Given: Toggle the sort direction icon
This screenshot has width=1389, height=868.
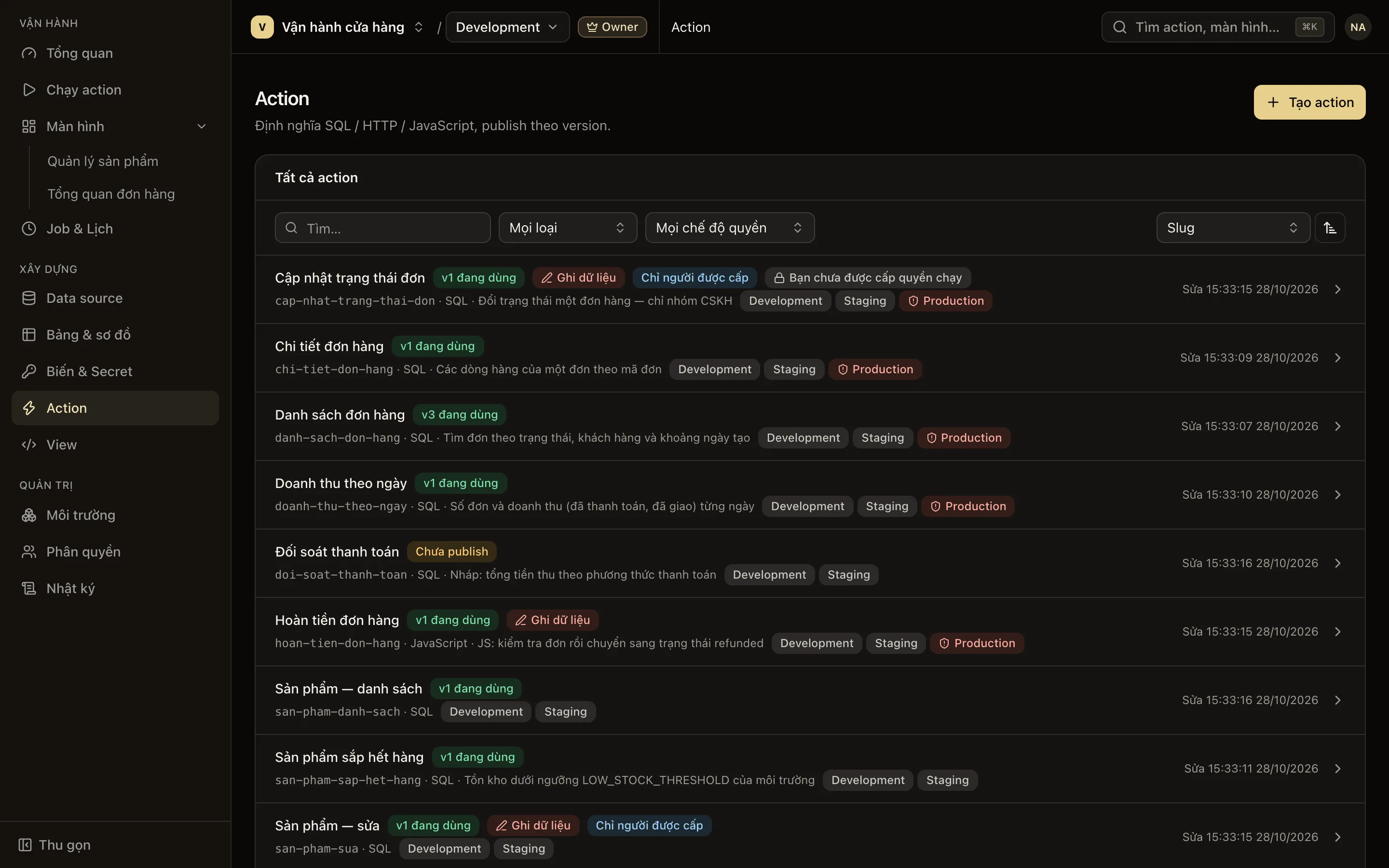Looking at the screenshot, I should tap(1330, 228).
